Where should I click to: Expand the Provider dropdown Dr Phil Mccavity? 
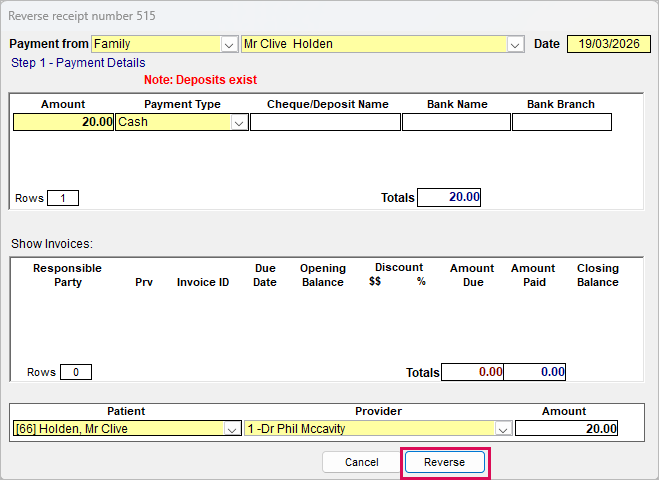click(x=503, y=429)
